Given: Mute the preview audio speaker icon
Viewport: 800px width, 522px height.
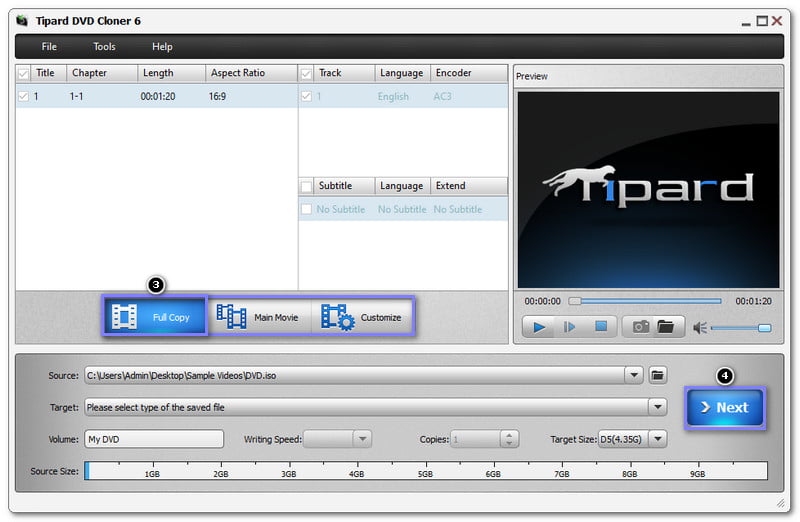Looking at the screenshot, I should (700, 327).
